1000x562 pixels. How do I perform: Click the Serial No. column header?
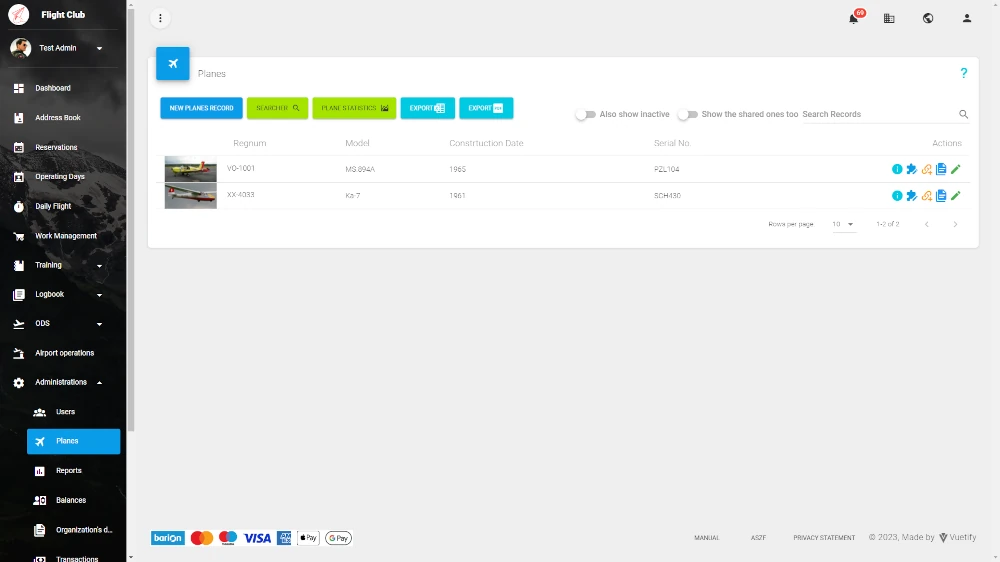click(x=672, y=144)
